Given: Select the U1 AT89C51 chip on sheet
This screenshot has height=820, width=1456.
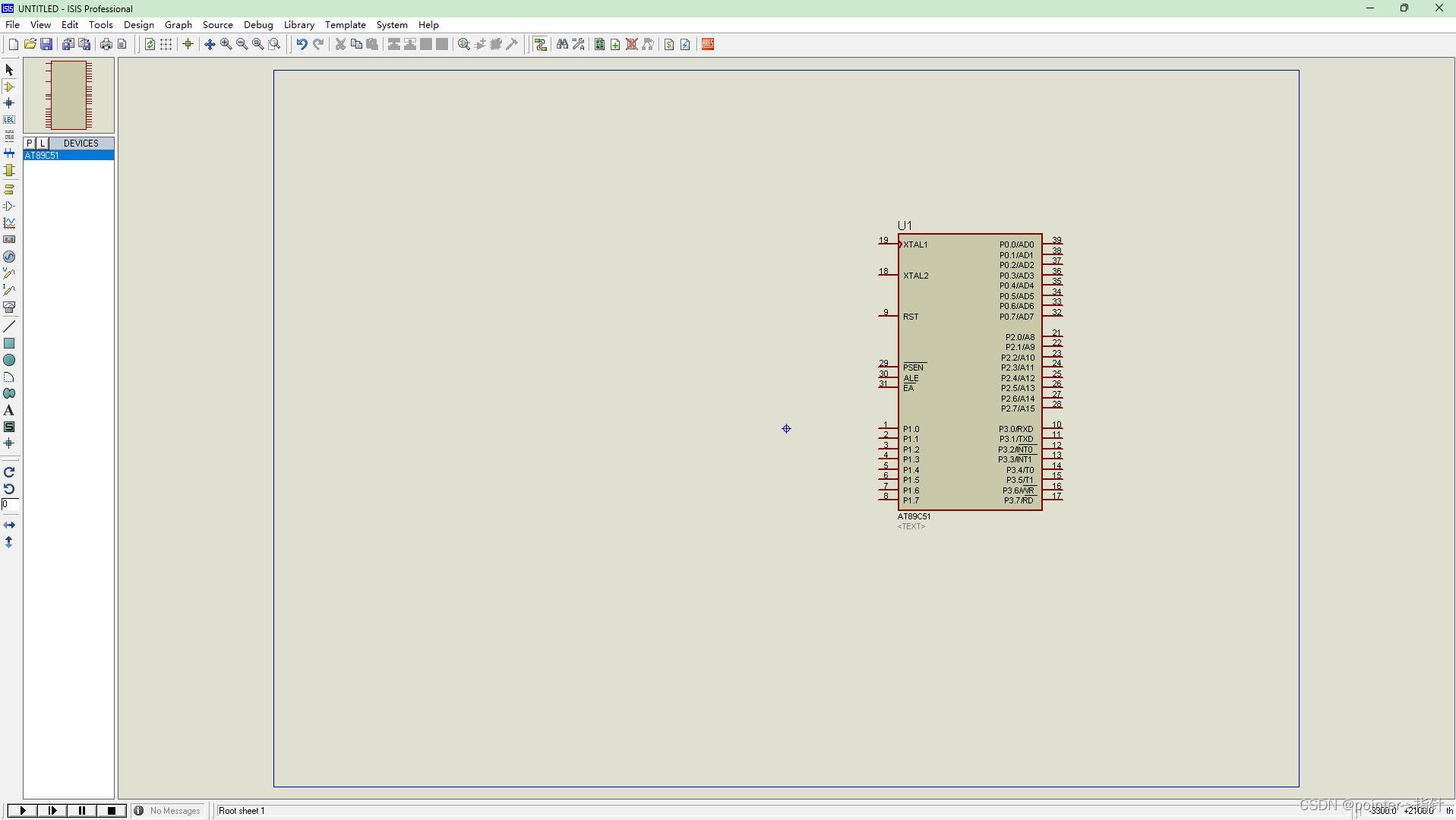Looking at the screenshot, I should pyautogui.click(x=970, y=372).
